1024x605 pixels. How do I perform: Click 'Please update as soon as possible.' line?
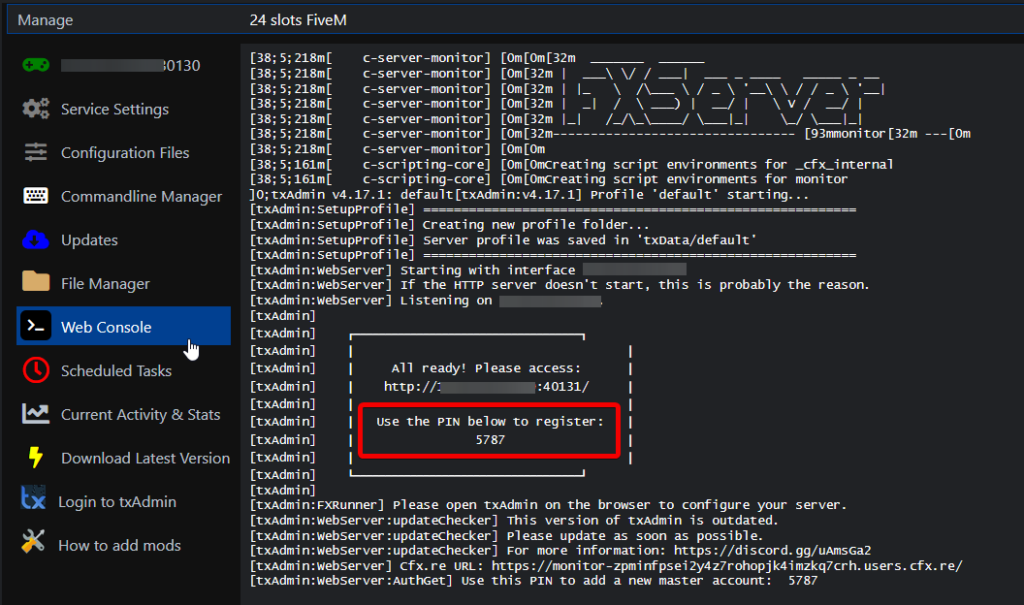point(635,536)
